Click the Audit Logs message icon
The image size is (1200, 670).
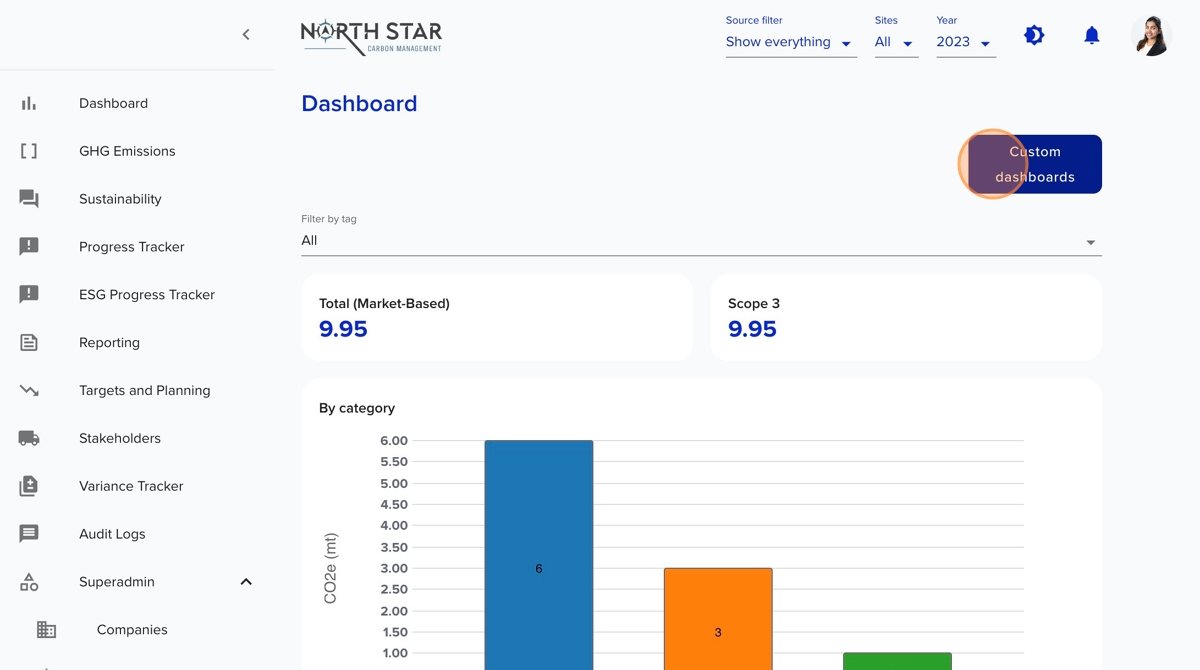pyautogui.click(x=29, y=534)
